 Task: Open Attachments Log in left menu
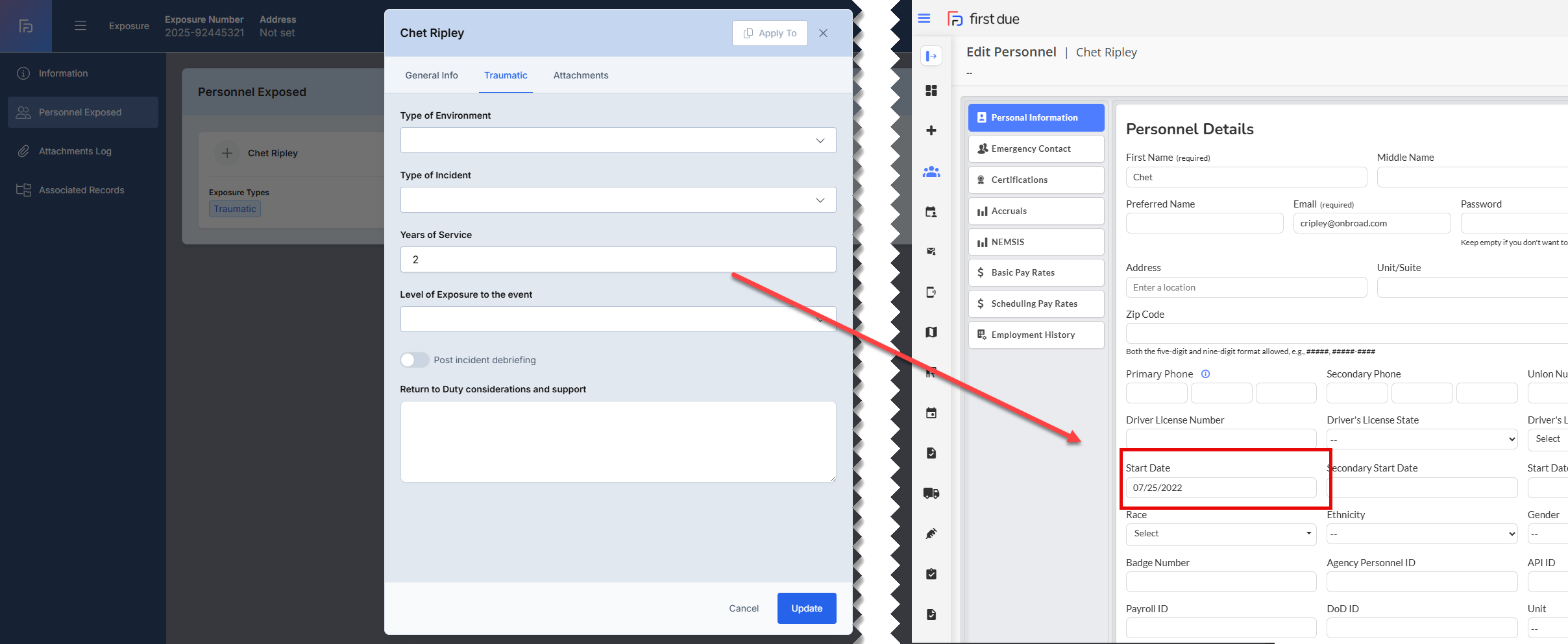click(83, 151)
